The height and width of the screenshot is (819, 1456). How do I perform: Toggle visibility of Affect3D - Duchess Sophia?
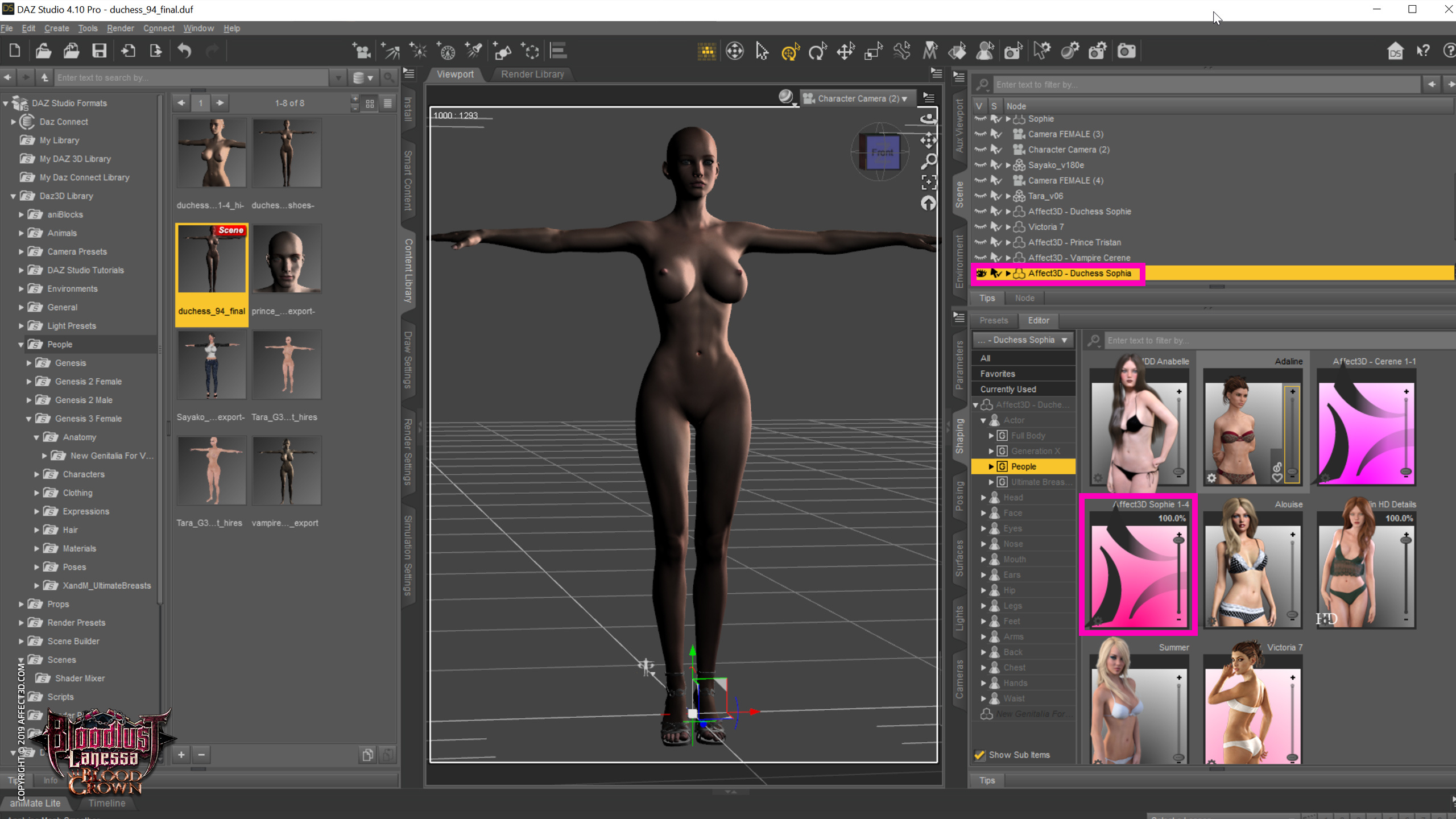pos(981,274)
